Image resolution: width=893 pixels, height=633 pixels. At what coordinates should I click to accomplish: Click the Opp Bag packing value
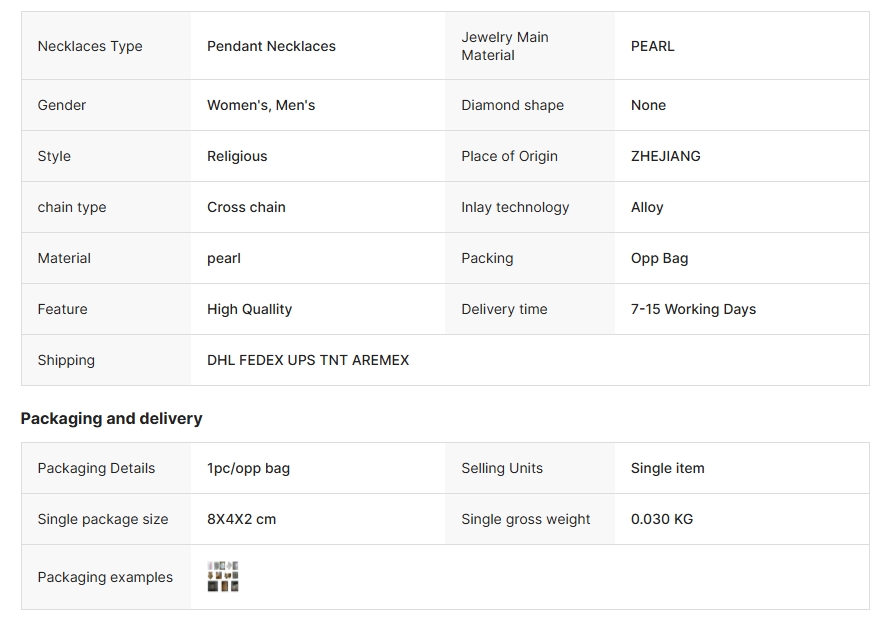point(659,258)
